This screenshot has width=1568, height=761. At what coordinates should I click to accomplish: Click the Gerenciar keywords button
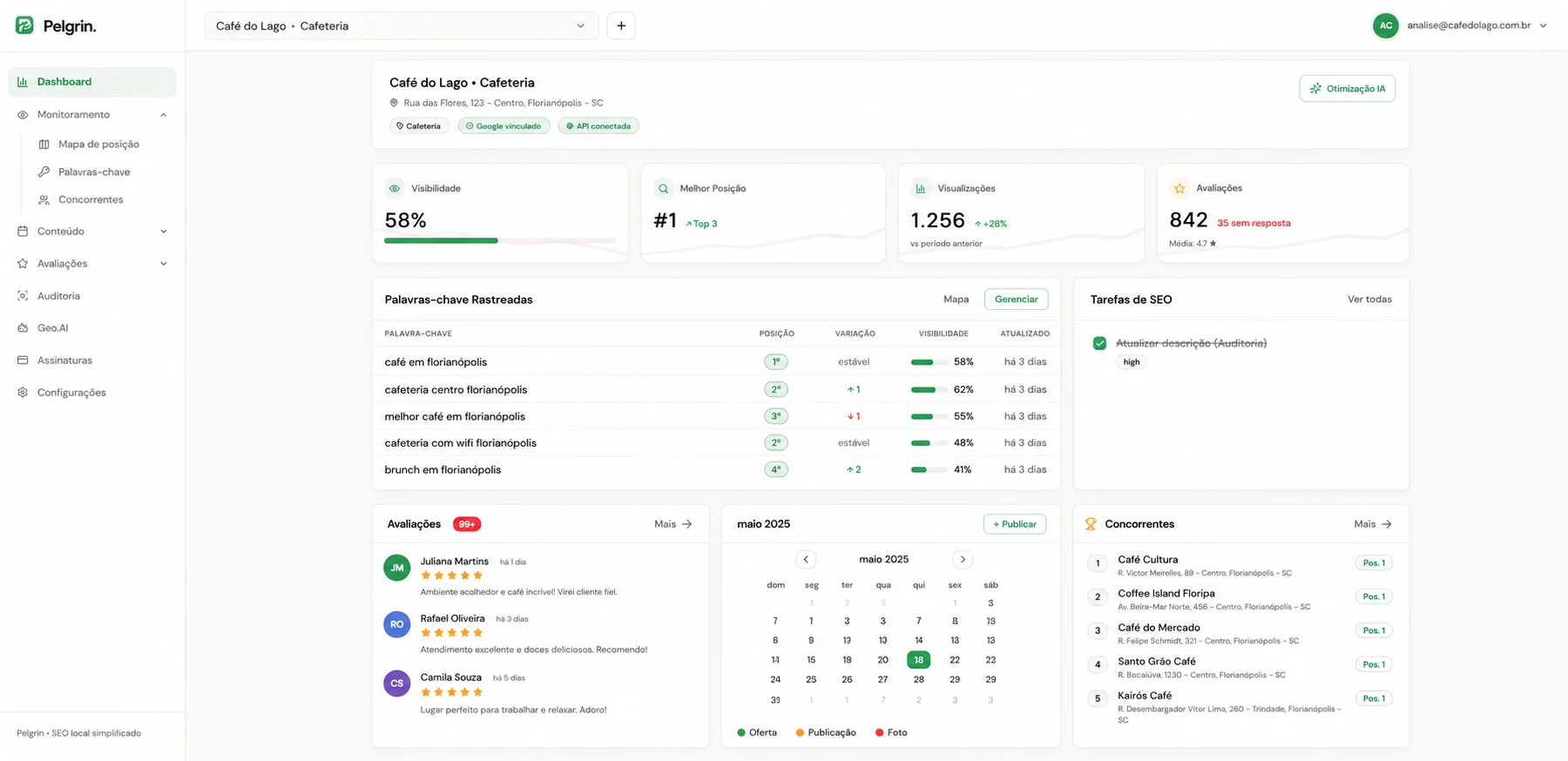coord(1017,300)
